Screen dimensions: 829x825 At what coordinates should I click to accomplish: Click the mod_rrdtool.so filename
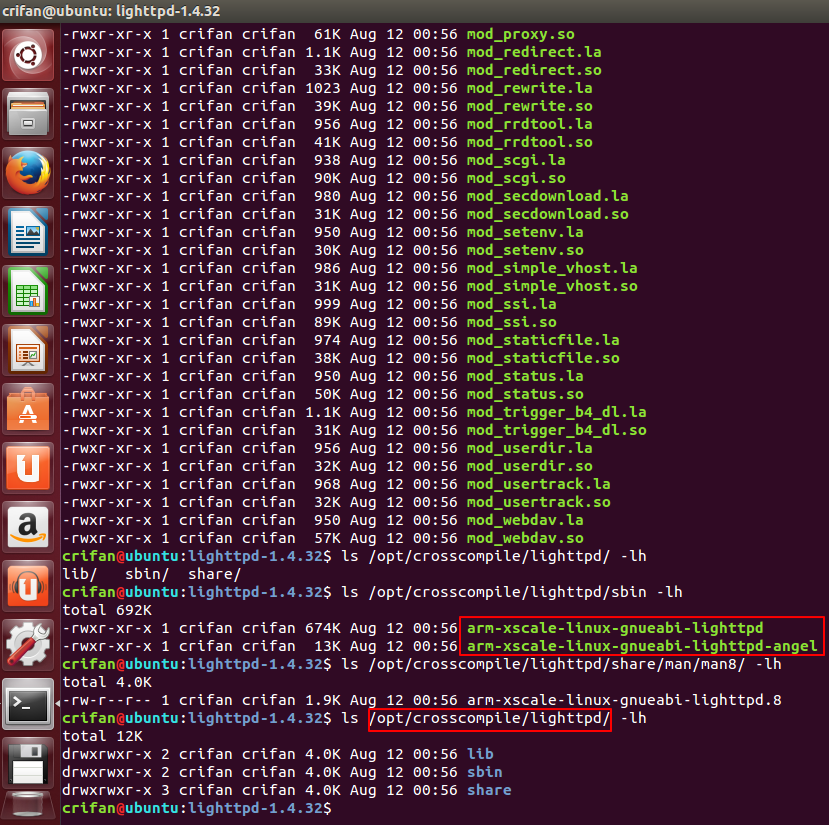tap(529, 142)
